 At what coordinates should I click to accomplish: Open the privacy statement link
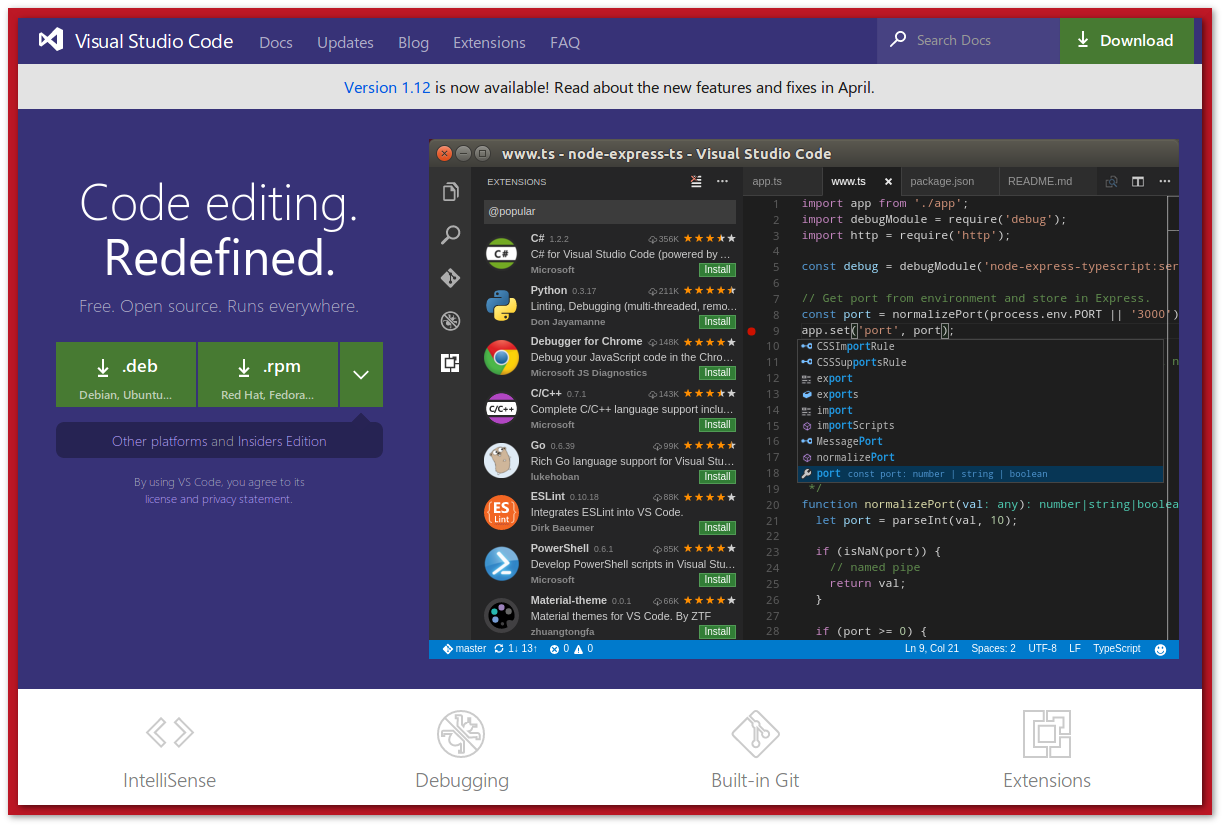(247, 499)
